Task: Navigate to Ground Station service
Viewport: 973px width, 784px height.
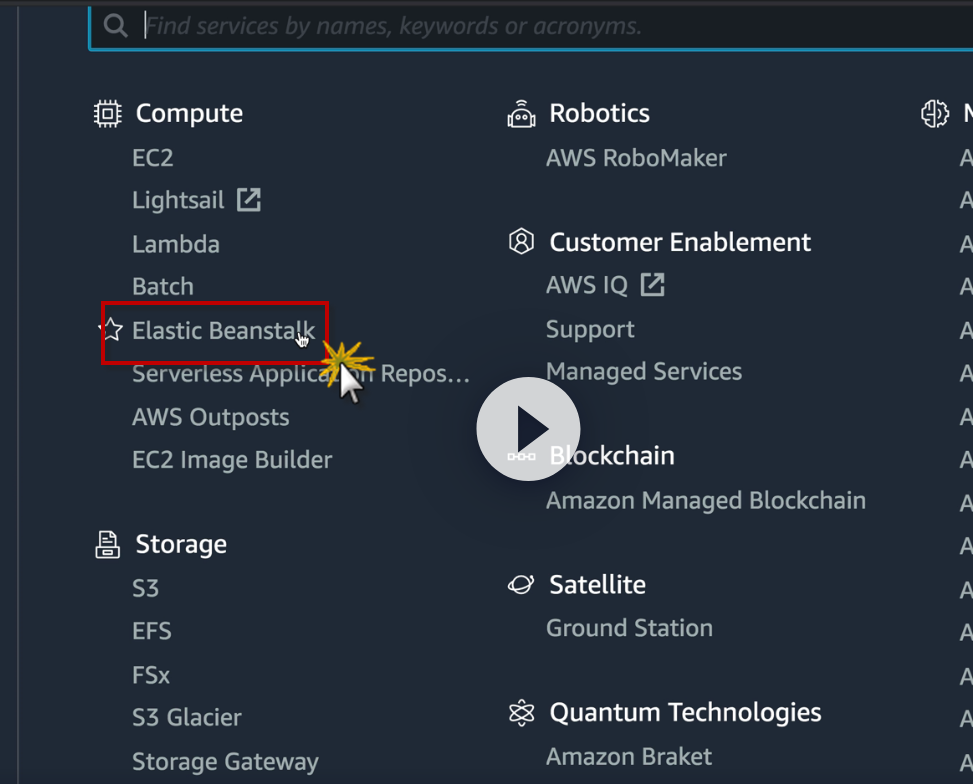Action: coord(629,628)
